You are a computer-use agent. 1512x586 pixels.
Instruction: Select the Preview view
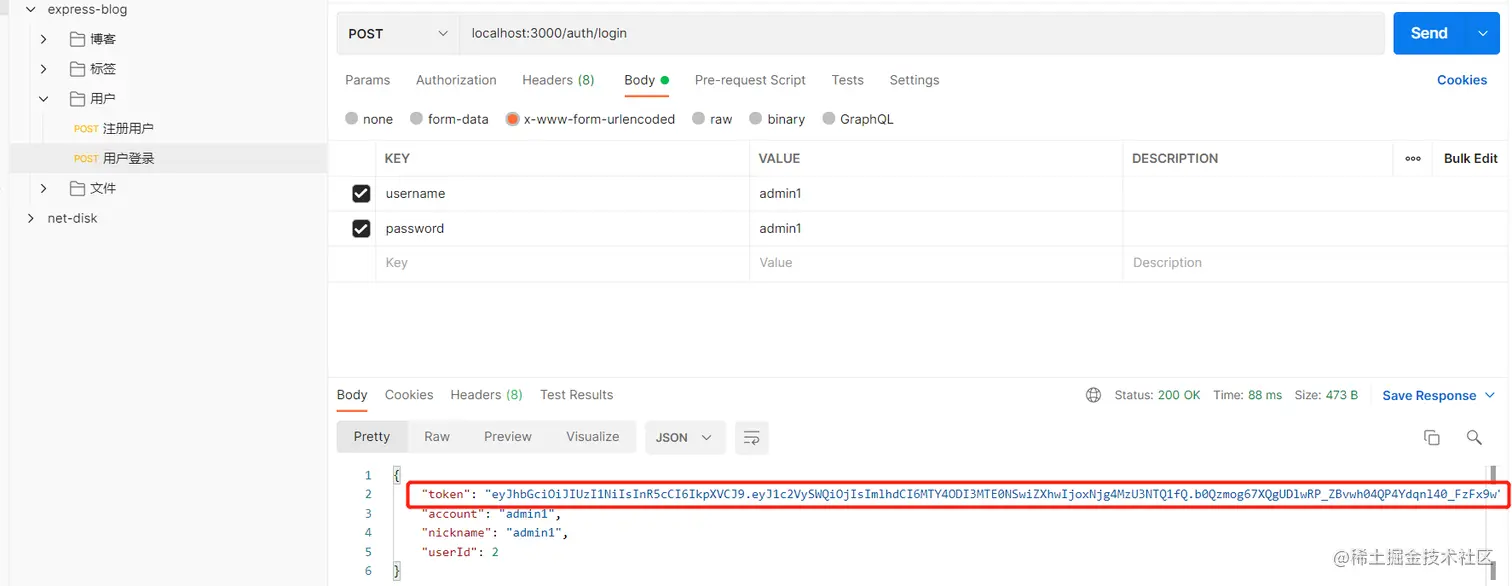(x=508, y=437)
